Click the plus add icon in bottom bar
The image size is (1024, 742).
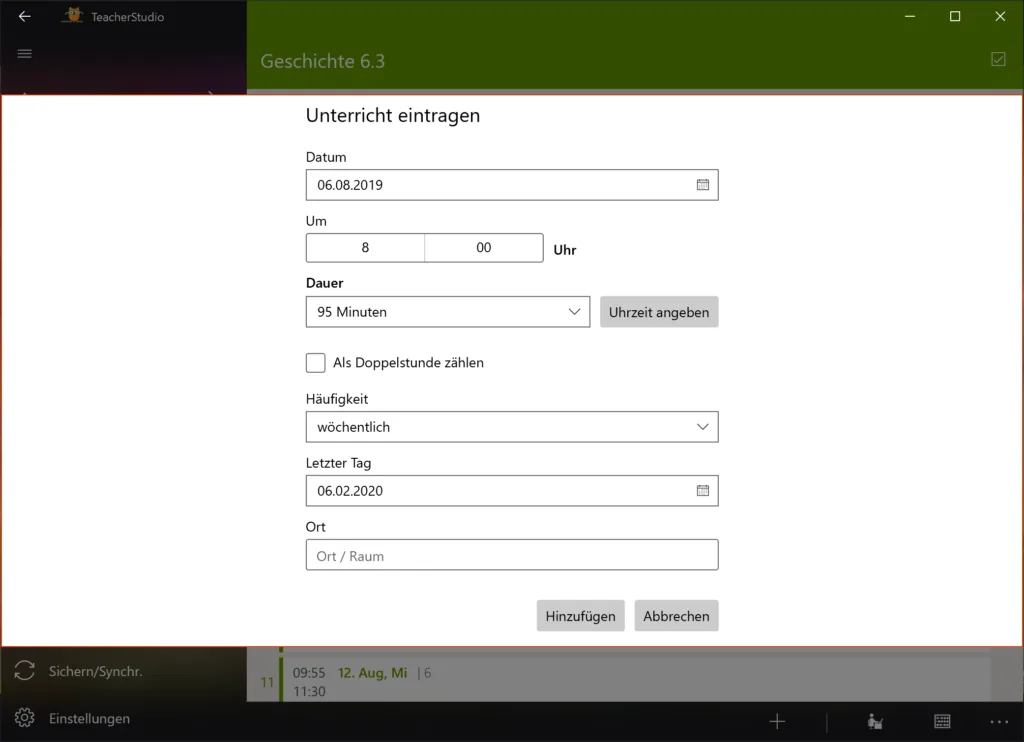[777, 721]
